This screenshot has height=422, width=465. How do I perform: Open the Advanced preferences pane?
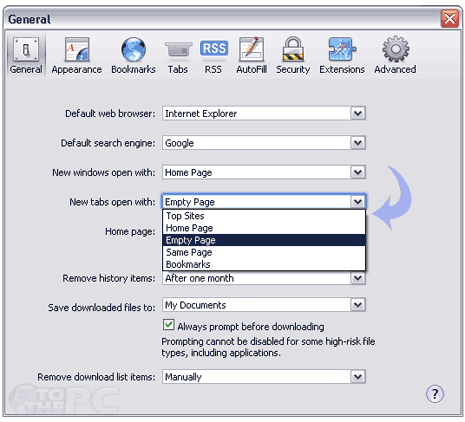click(x=395, y=55)
